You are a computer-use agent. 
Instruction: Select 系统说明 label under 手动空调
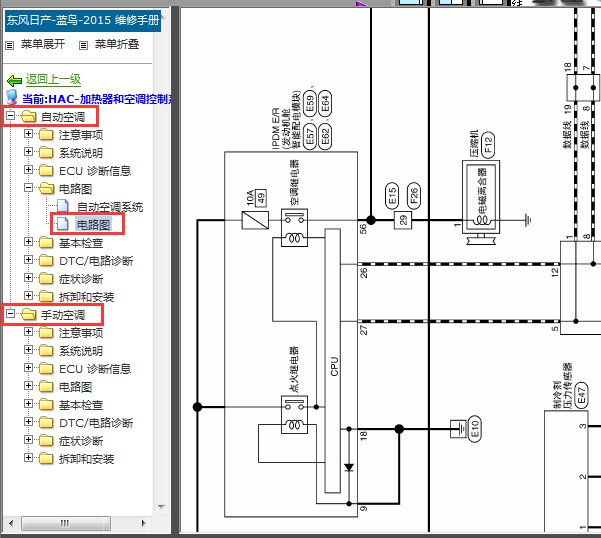click(81, 351)
